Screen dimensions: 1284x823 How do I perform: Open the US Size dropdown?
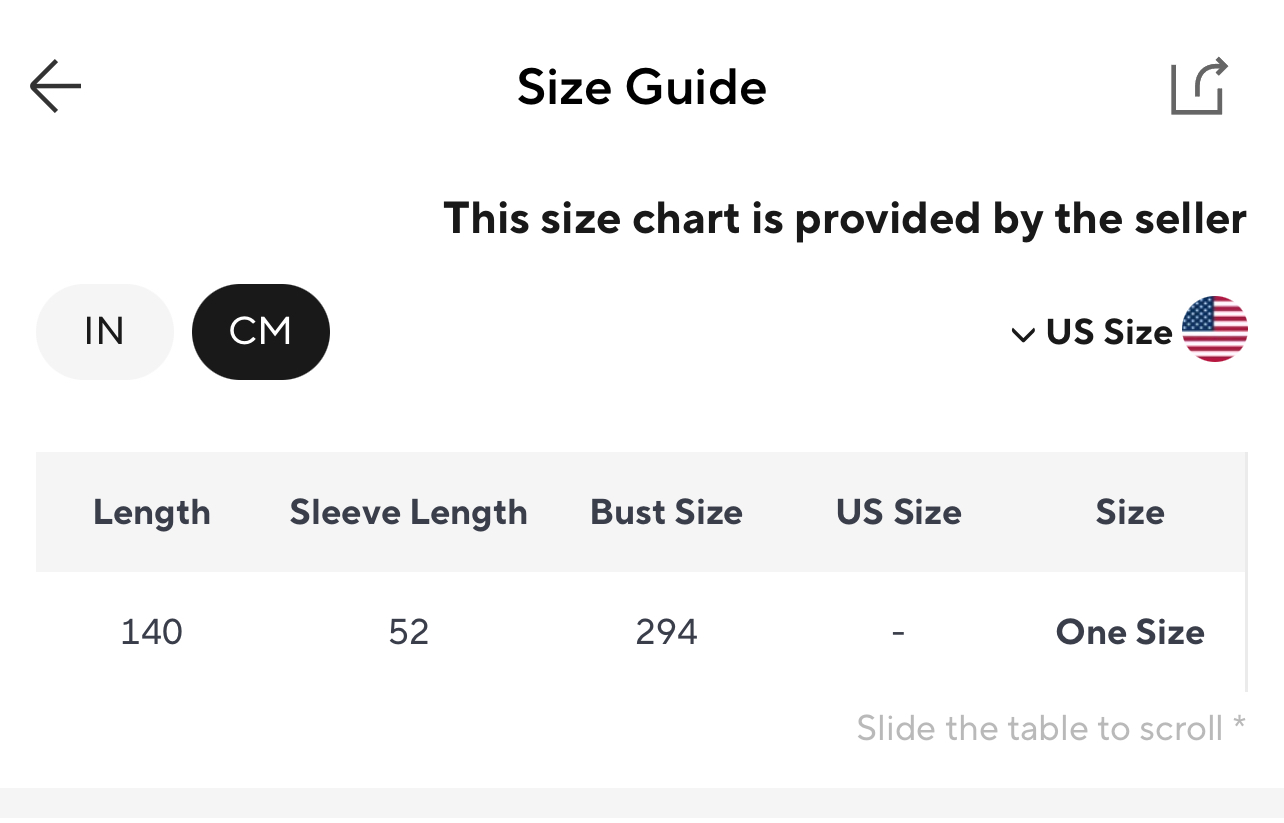click(x=1108, y=331)
